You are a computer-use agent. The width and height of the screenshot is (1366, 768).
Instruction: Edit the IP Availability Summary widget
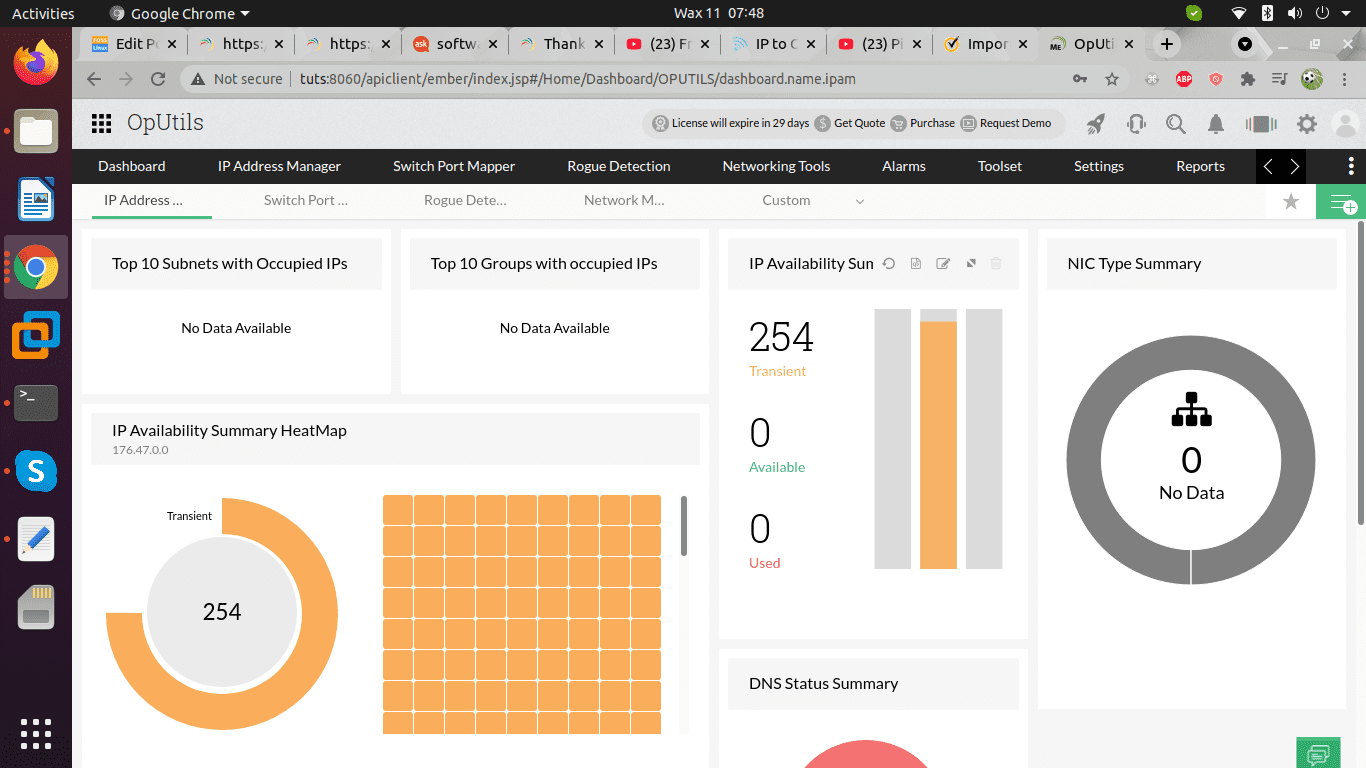(942, 264)
